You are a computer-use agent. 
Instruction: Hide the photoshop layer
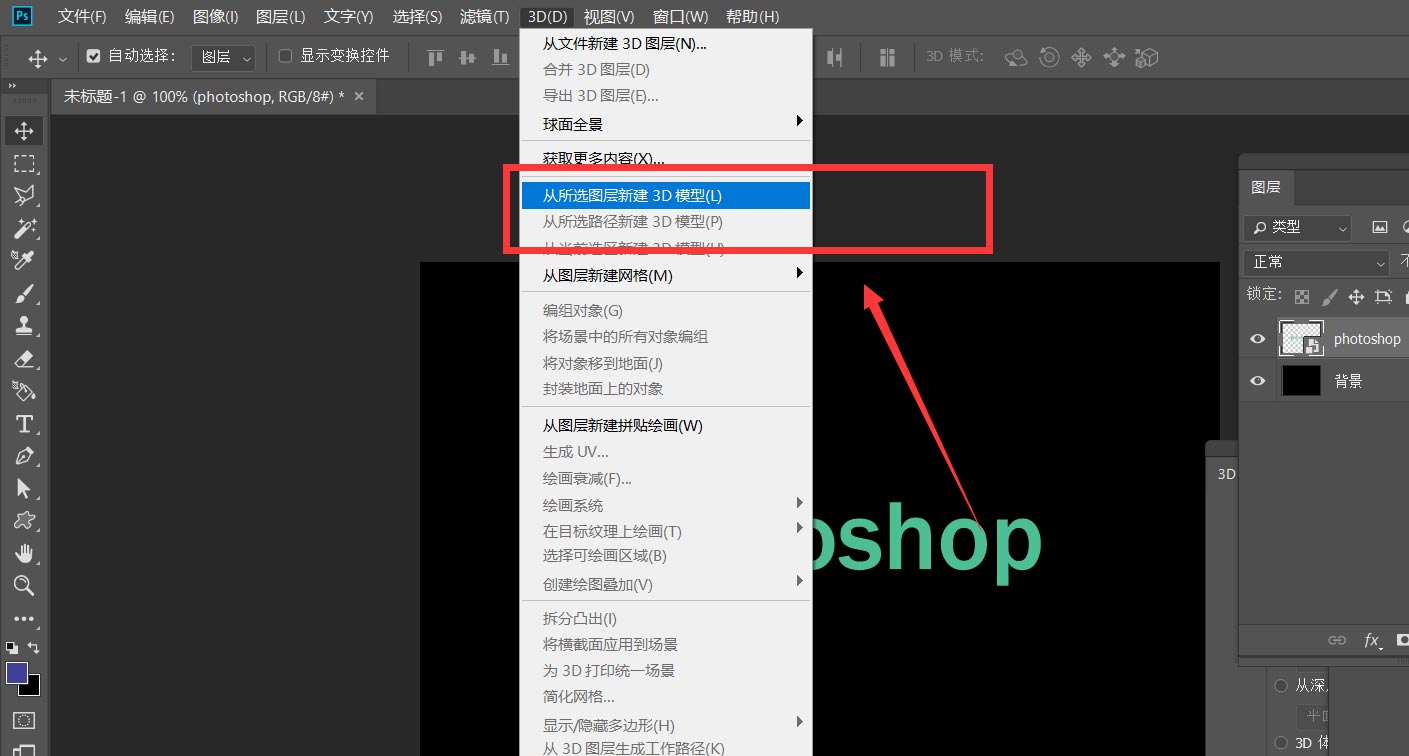point(1257,338)
